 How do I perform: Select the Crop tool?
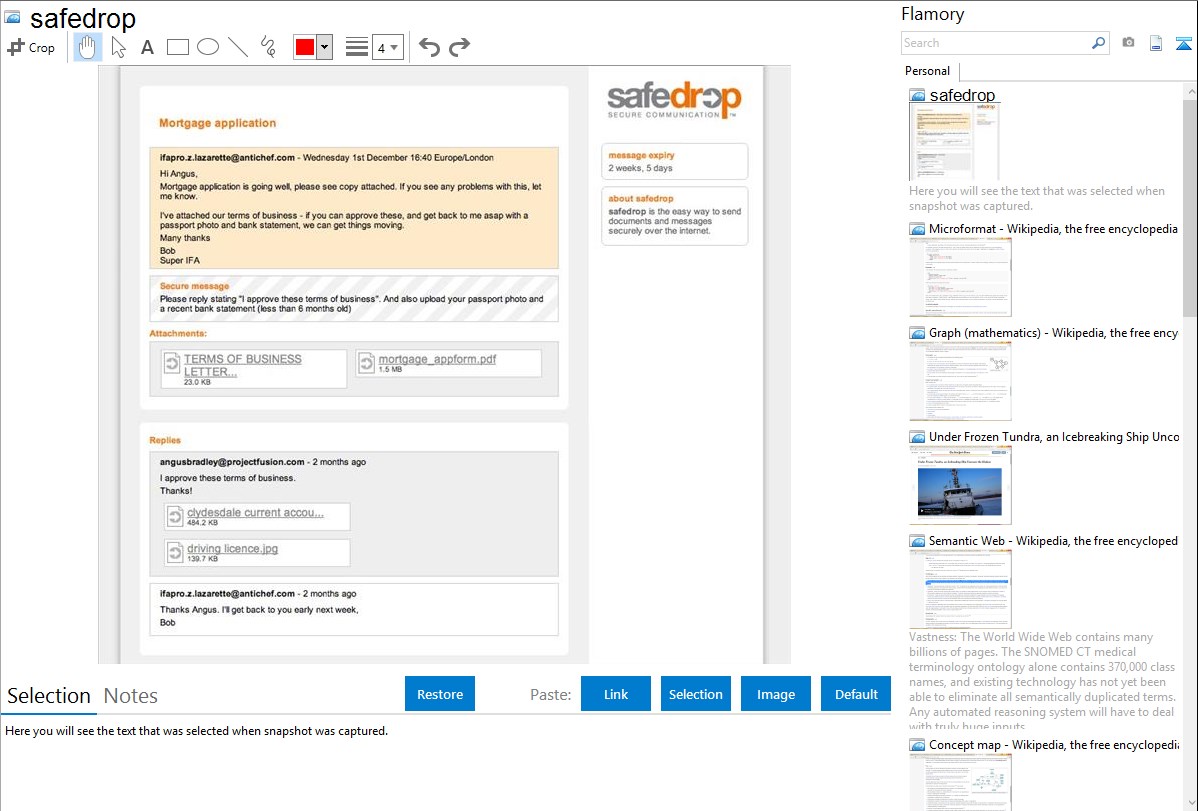(x=31, y=47)
